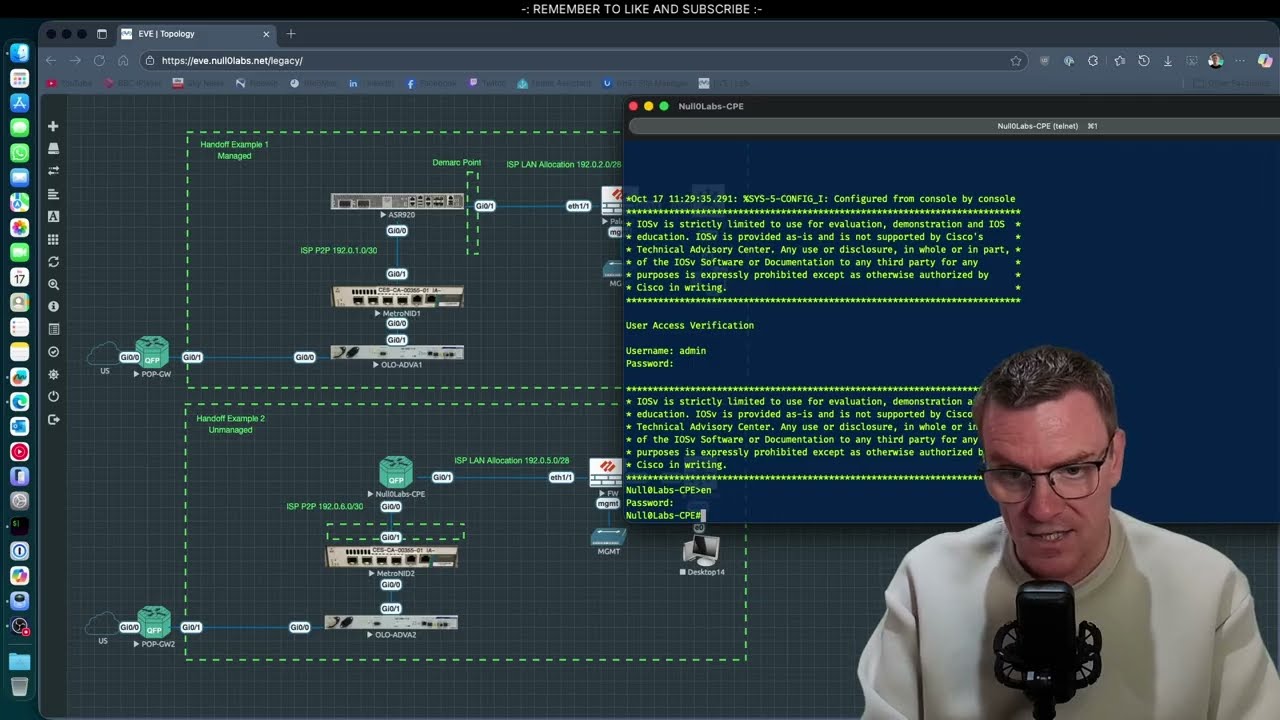1280x720 pixels.
Task: Open the Copilot icon in browser toolbar
Action: coord(1265,60)
